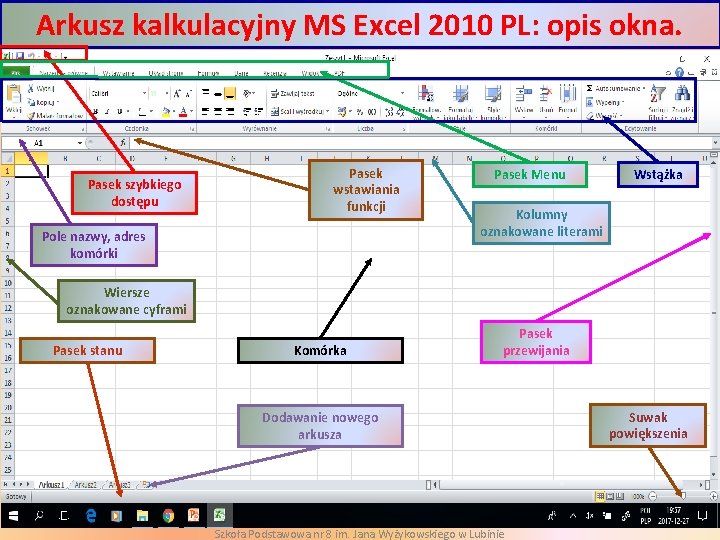Click Autosumowanie sigma button
The height and width of the screenshot is (540, 720).
[x=615, y=88]
